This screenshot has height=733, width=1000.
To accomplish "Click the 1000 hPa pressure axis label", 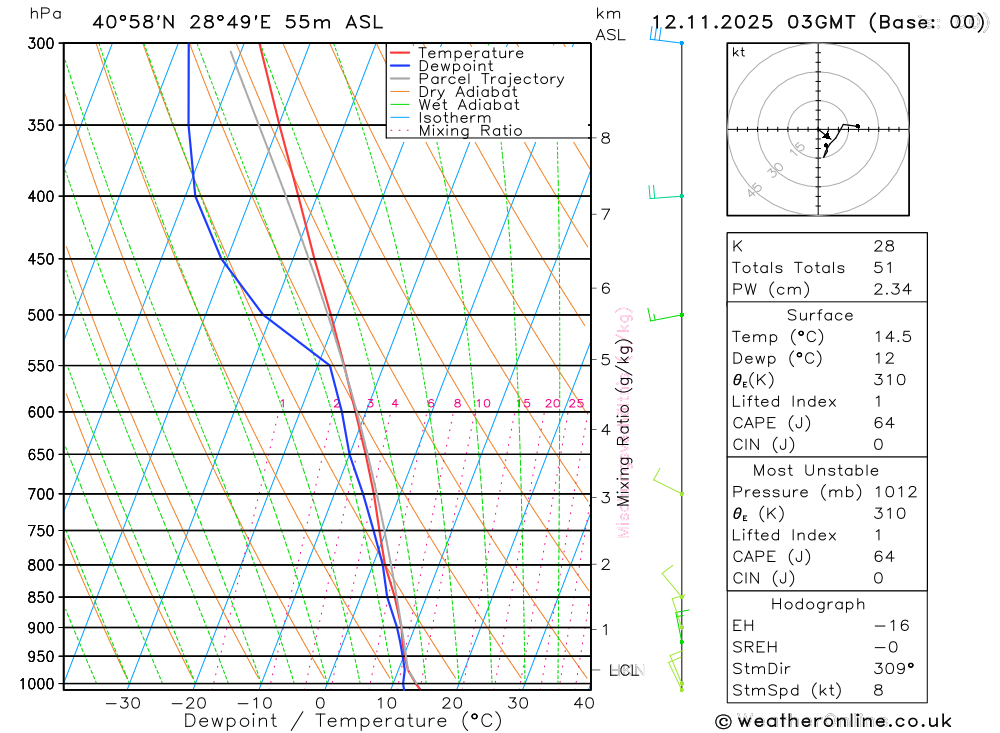I will [37, 685].
